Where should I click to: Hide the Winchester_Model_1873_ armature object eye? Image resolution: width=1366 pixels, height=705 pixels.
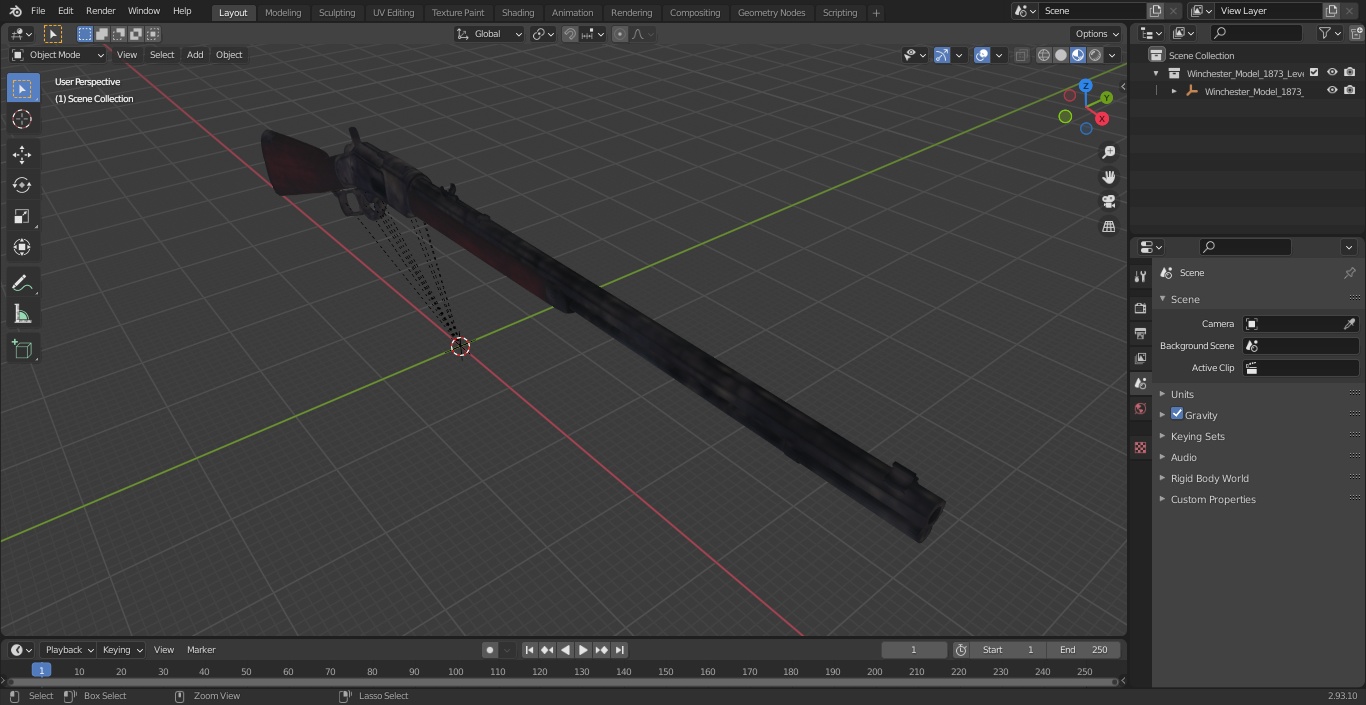1332,91
